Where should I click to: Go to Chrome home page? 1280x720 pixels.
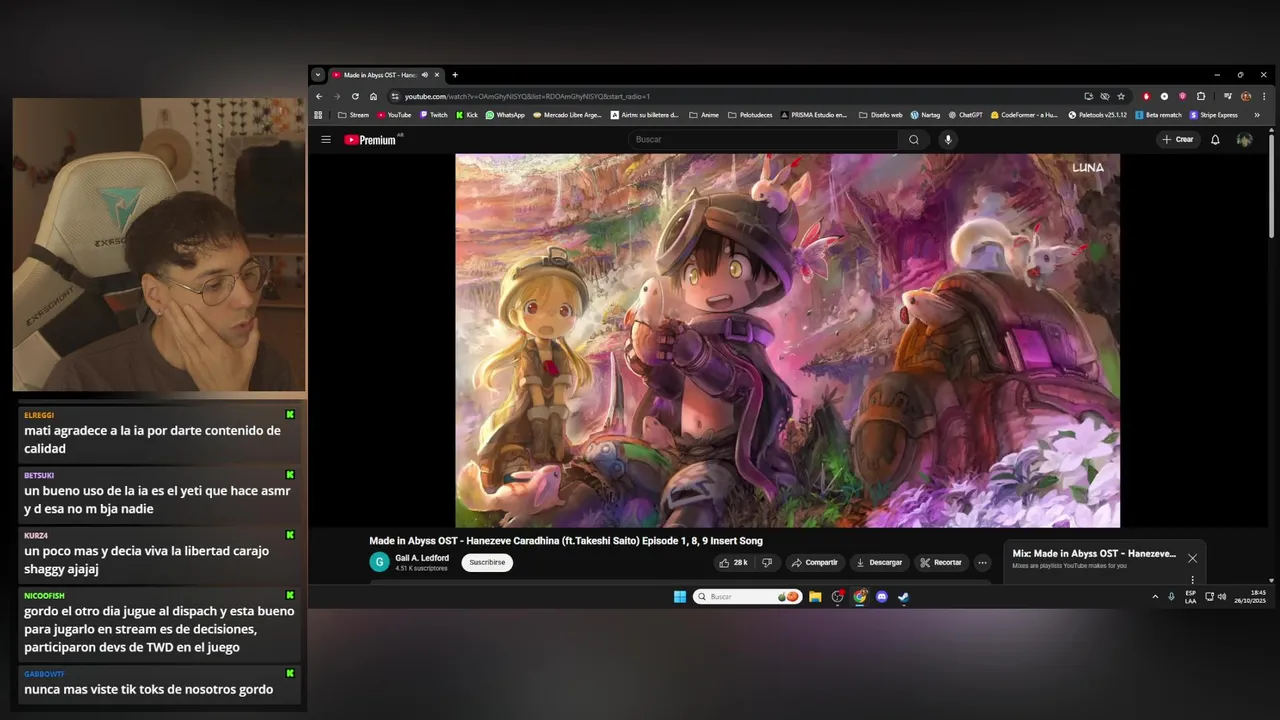click(x=373, y=96)
